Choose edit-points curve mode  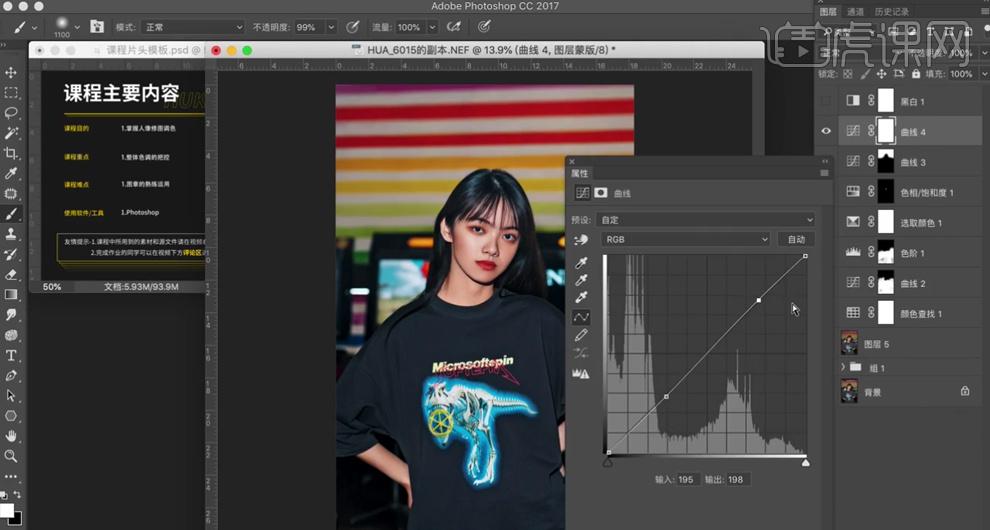coord(581,317)
